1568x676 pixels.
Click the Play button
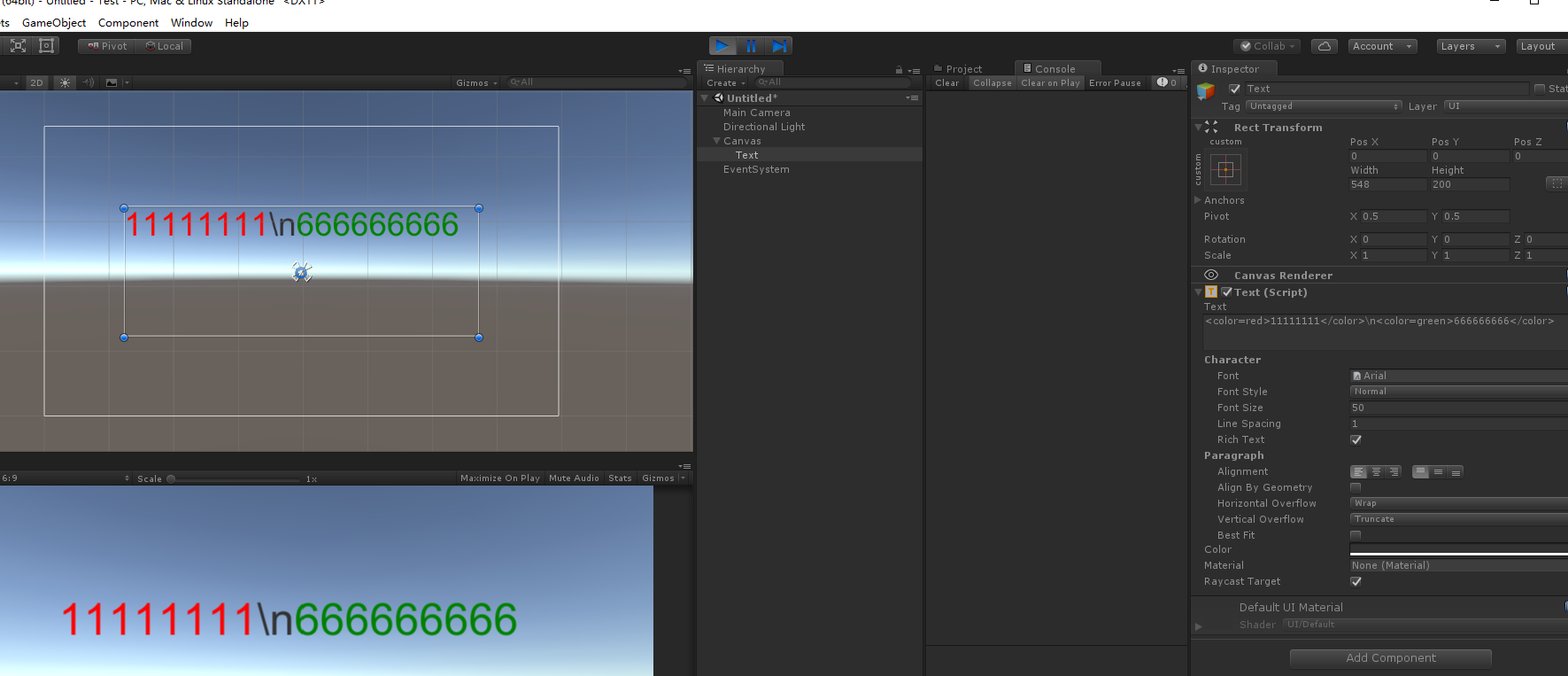pos(722,46)
